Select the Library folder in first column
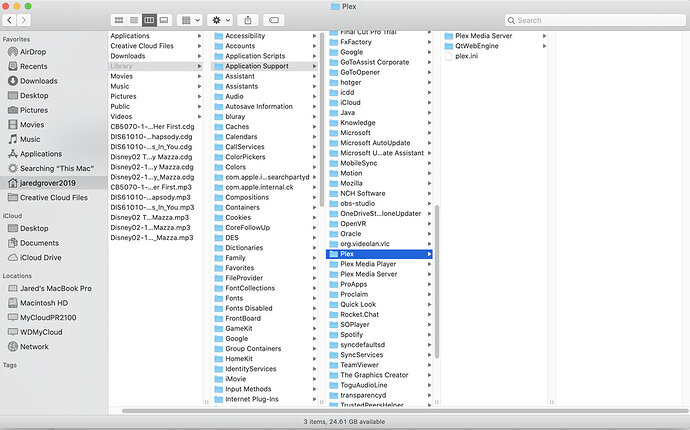 (x=156, y=66)
